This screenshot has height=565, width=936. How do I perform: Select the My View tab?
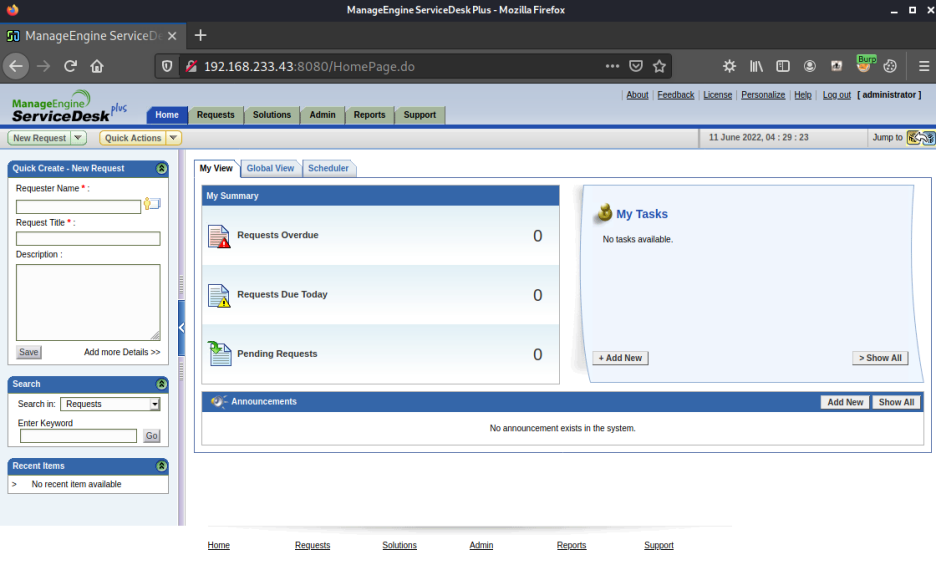coord(216,168)
